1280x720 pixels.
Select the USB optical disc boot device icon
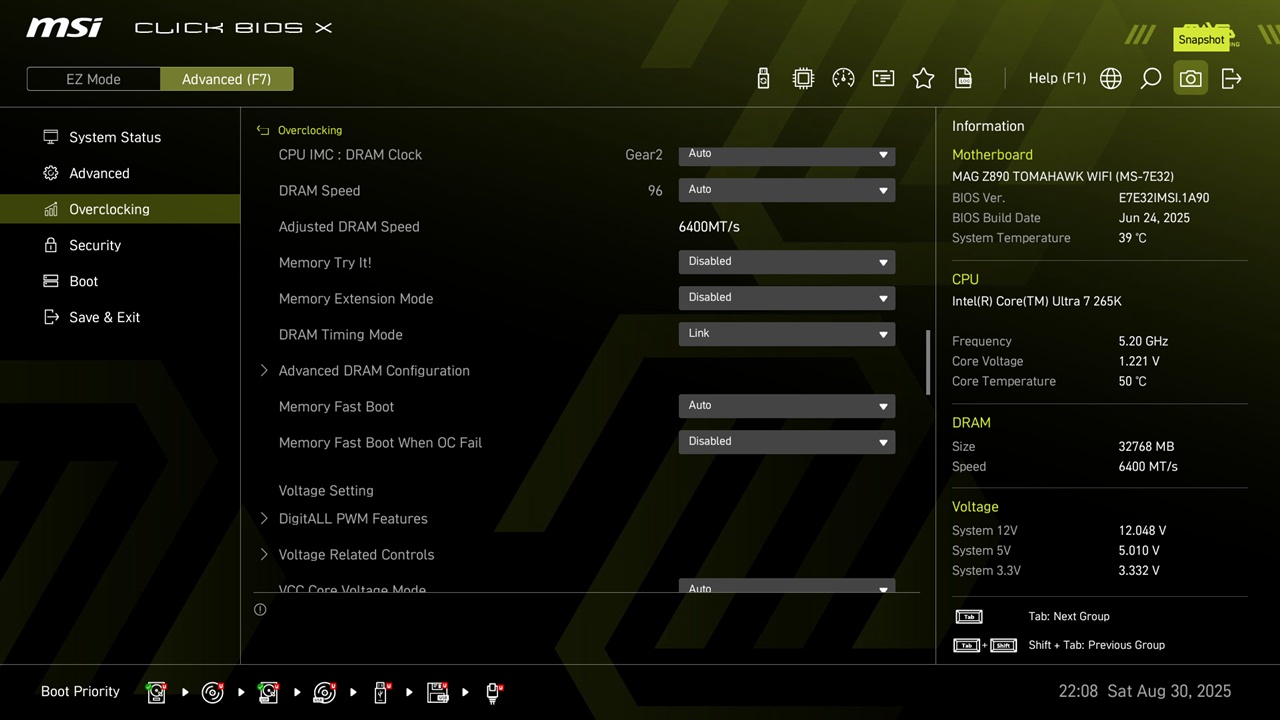(325, 692)
